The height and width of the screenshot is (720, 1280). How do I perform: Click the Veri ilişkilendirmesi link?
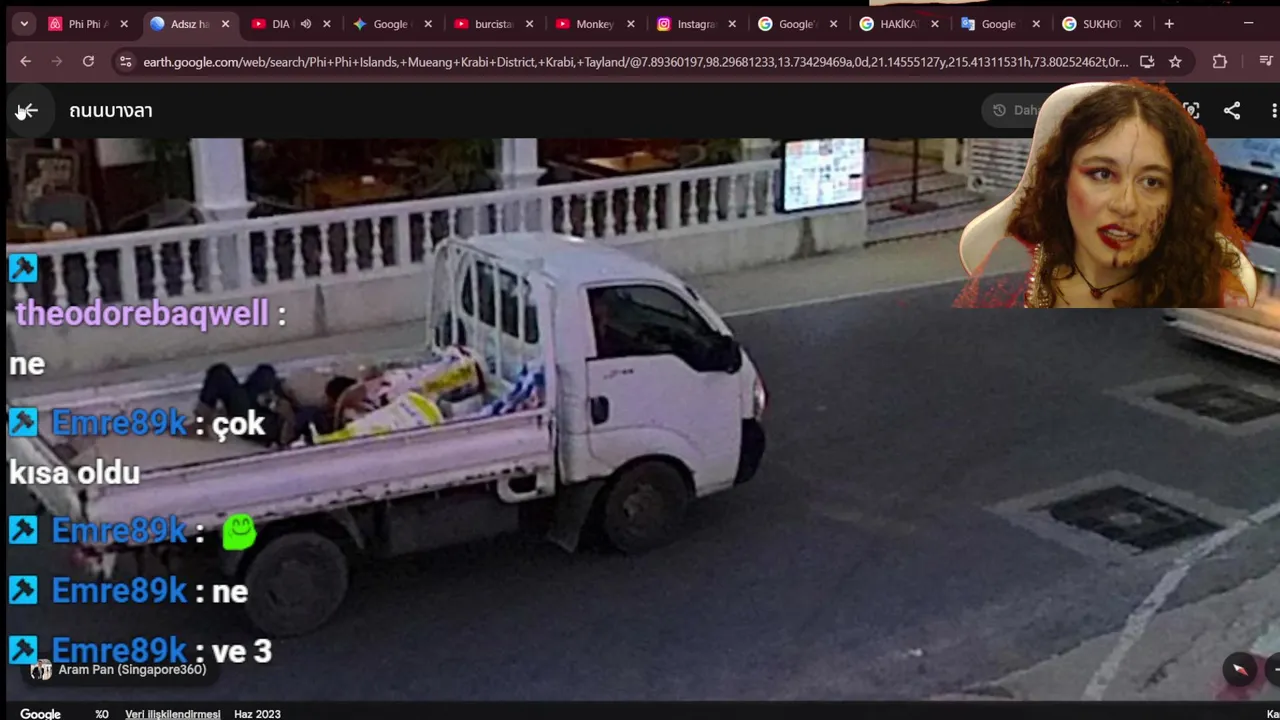click(172, 714)
